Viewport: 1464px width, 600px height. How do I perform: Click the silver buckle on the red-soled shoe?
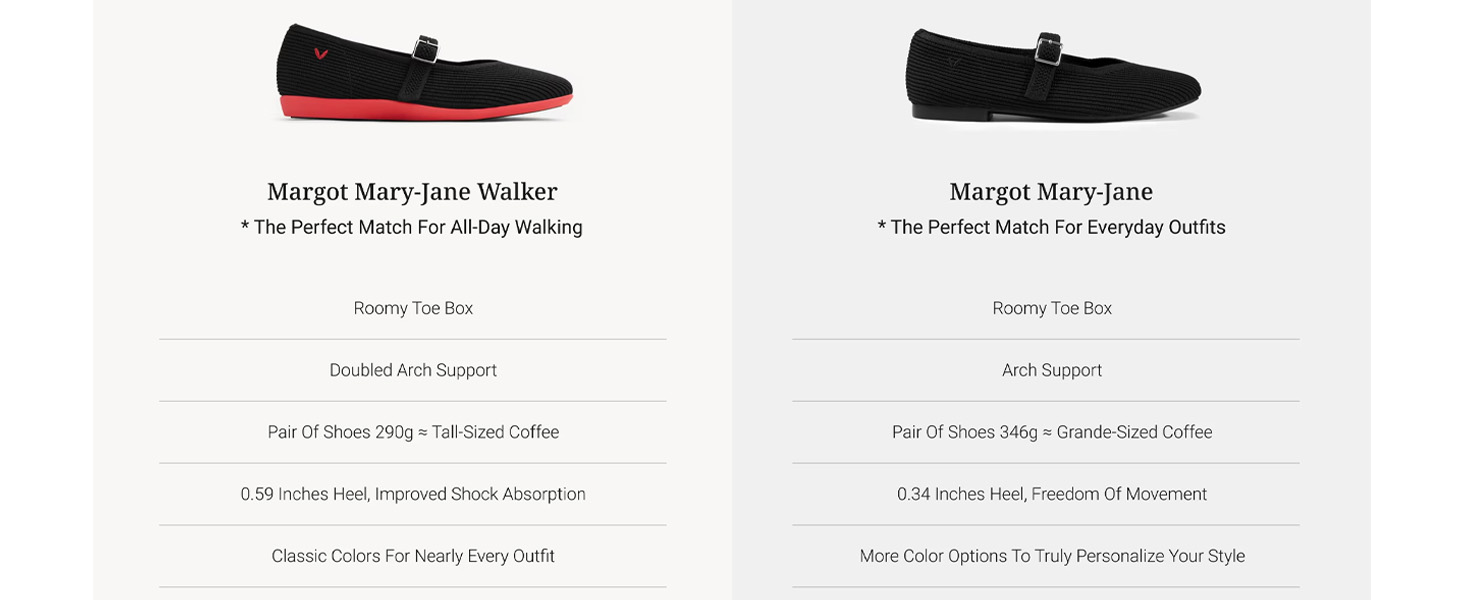427,48
